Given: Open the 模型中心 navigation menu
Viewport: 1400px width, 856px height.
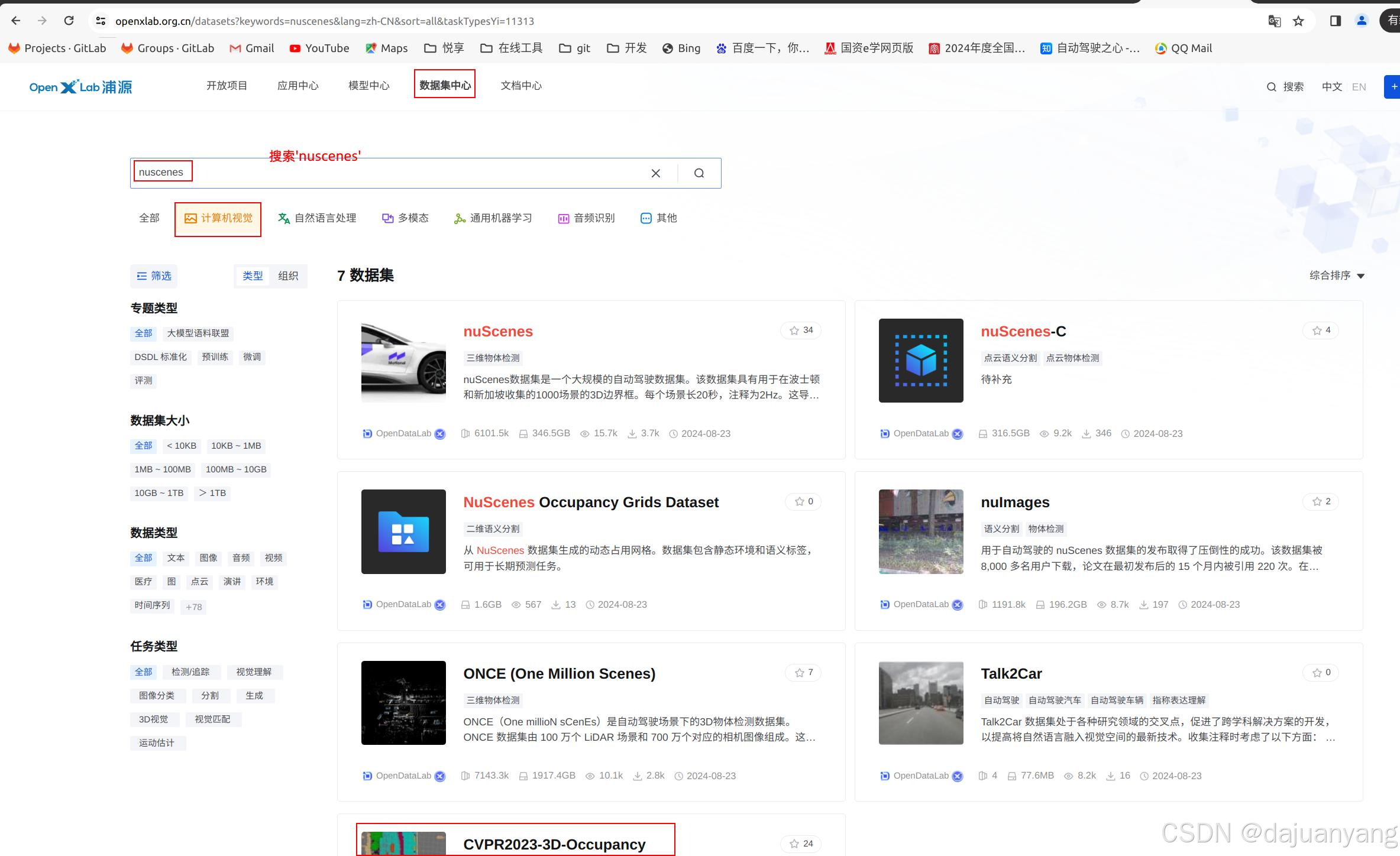Looking at the screenshot, I should [x=368, y=86].
